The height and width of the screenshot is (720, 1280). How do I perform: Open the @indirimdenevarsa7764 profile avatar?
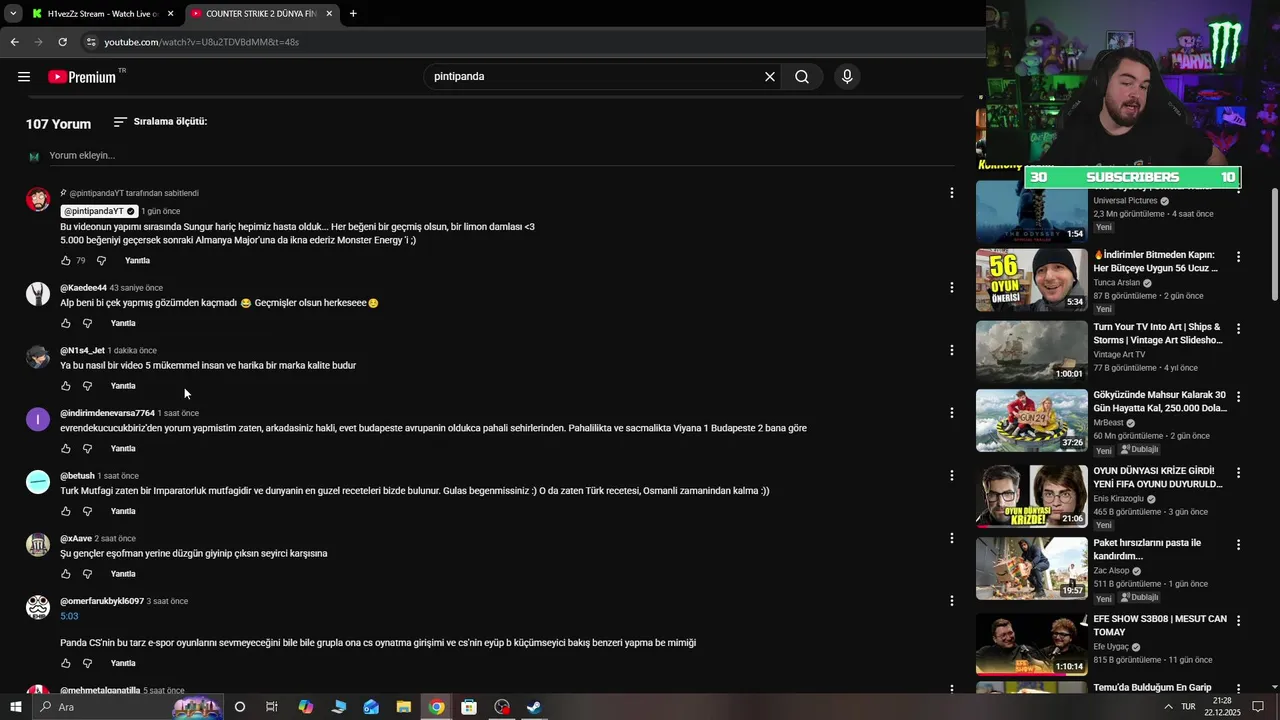point(38,420)
